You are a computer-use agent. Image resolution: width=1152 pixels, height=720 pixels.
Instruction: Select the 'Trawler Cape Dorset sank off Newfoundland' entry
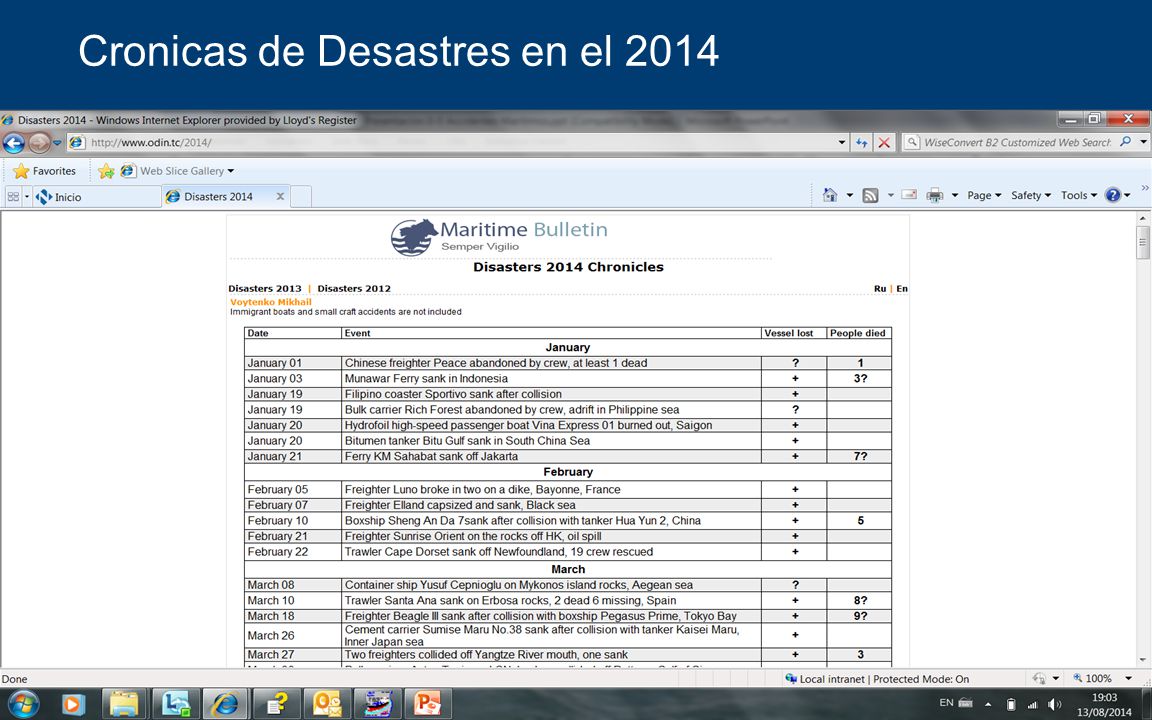pyautogui.click(x=499, y=552)
